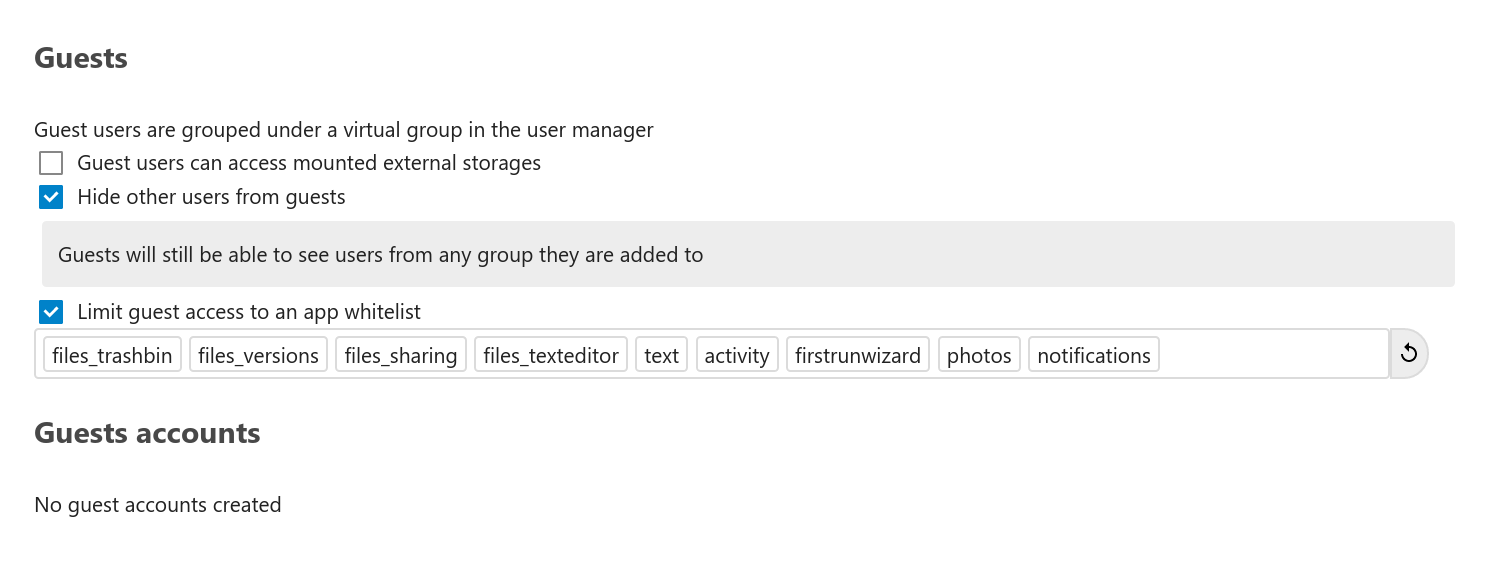Image resolution: width=1491 pixels, height=561 pixels.
Task: Select the files_trashbin whitelist tag
Action: tap(113, 355)
